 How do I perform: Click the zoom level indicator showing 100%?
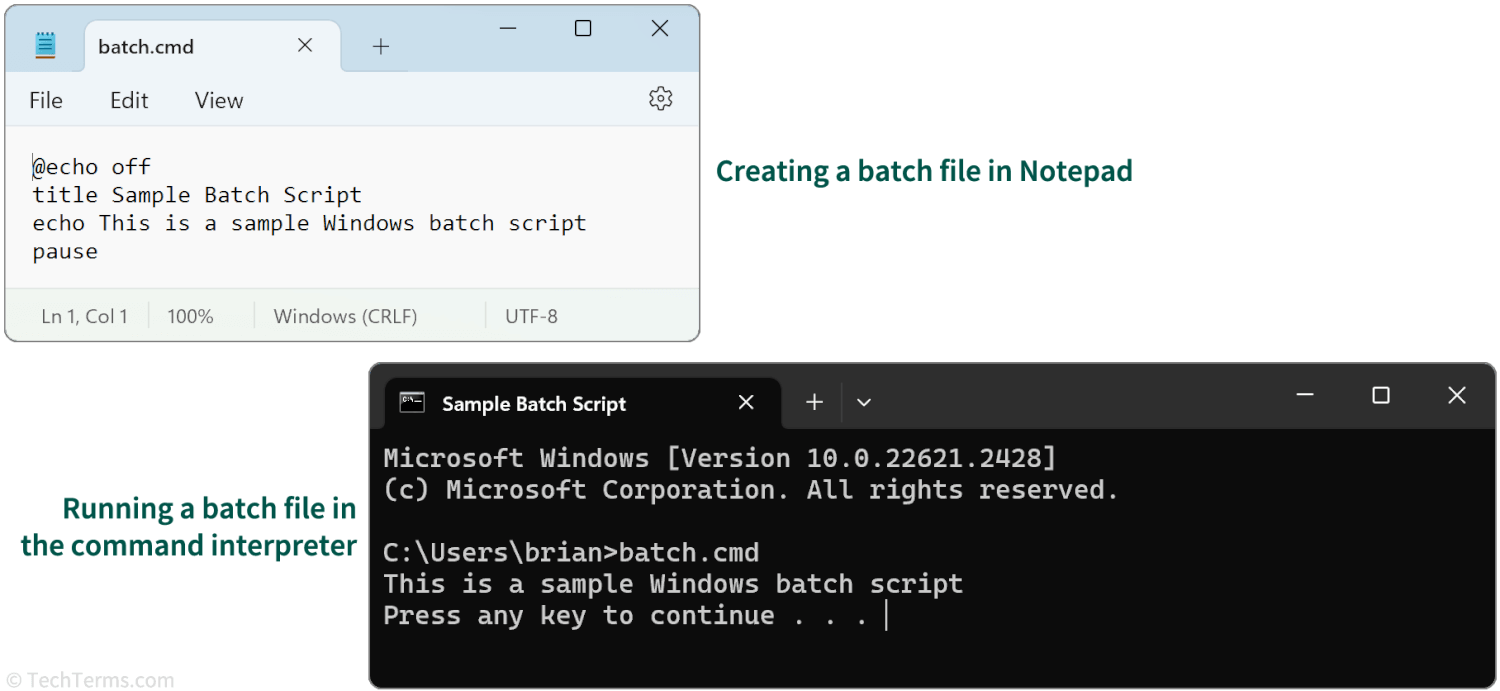tap(190, 315)
